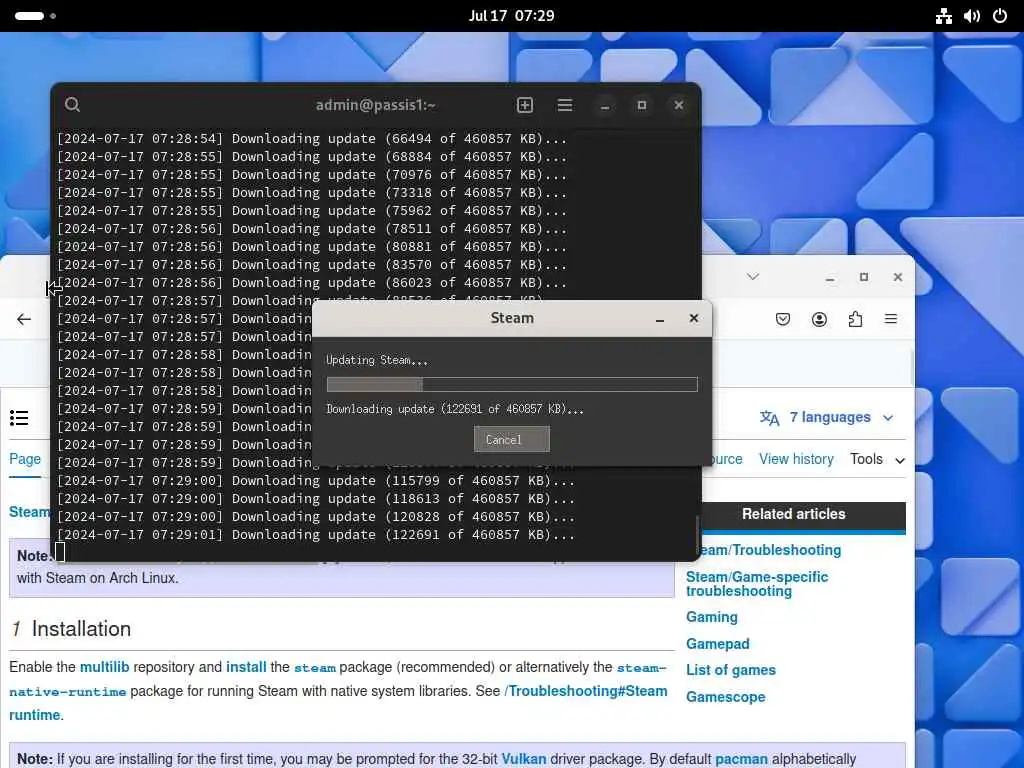The width and height of the screenshot is (1024, 768).
Task: Expand the browser list-all-tabs chevron
Action: coord(753,277)
